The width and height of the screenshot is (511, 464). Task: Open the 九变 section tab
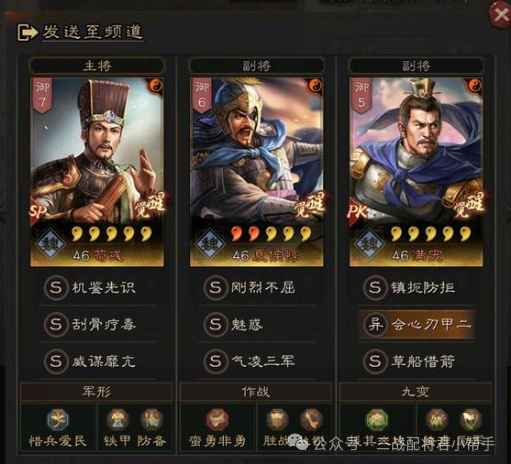[x=415, y=392]
